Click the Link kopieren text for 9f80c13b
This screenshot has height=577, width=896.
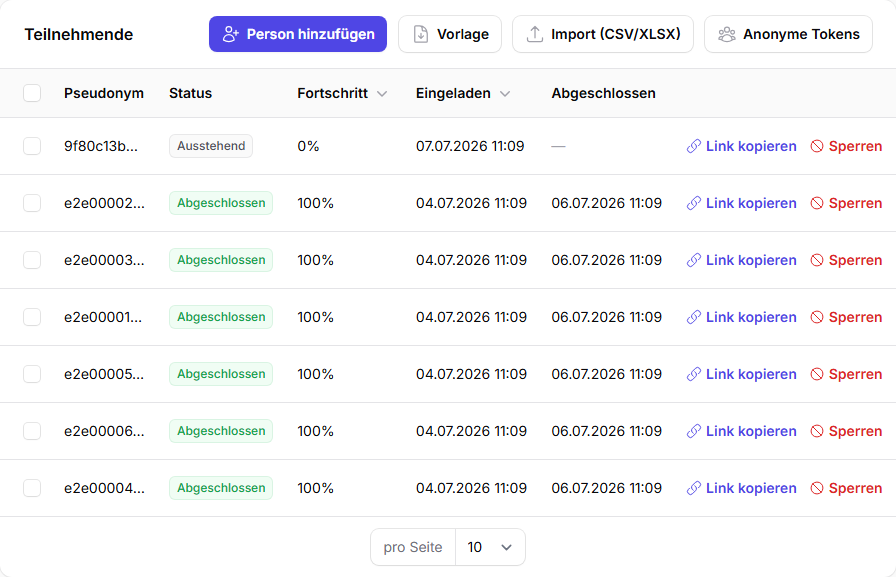click(751, 146)
